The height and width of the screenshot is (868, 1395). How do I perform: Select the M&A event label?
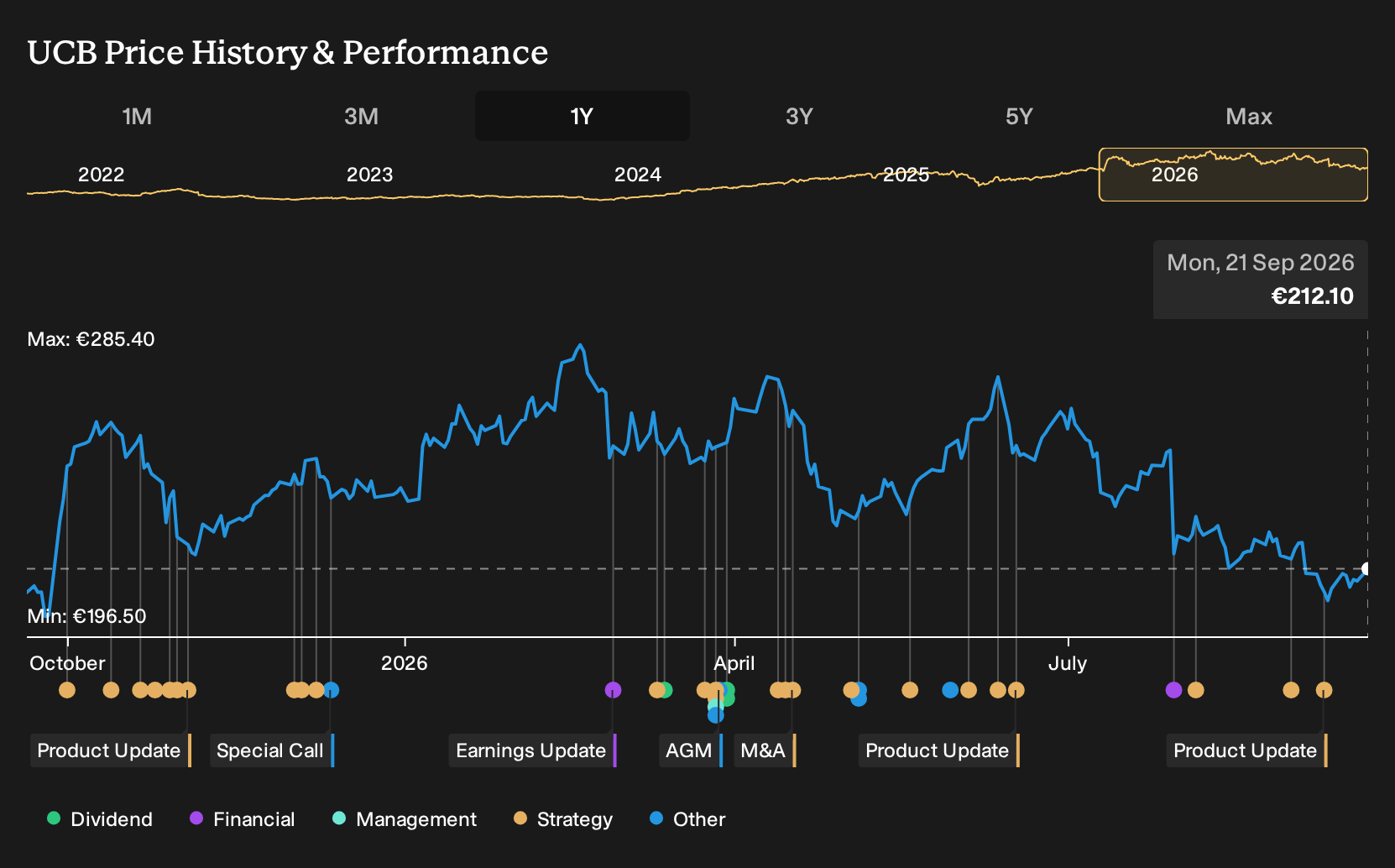click(765, 750)
